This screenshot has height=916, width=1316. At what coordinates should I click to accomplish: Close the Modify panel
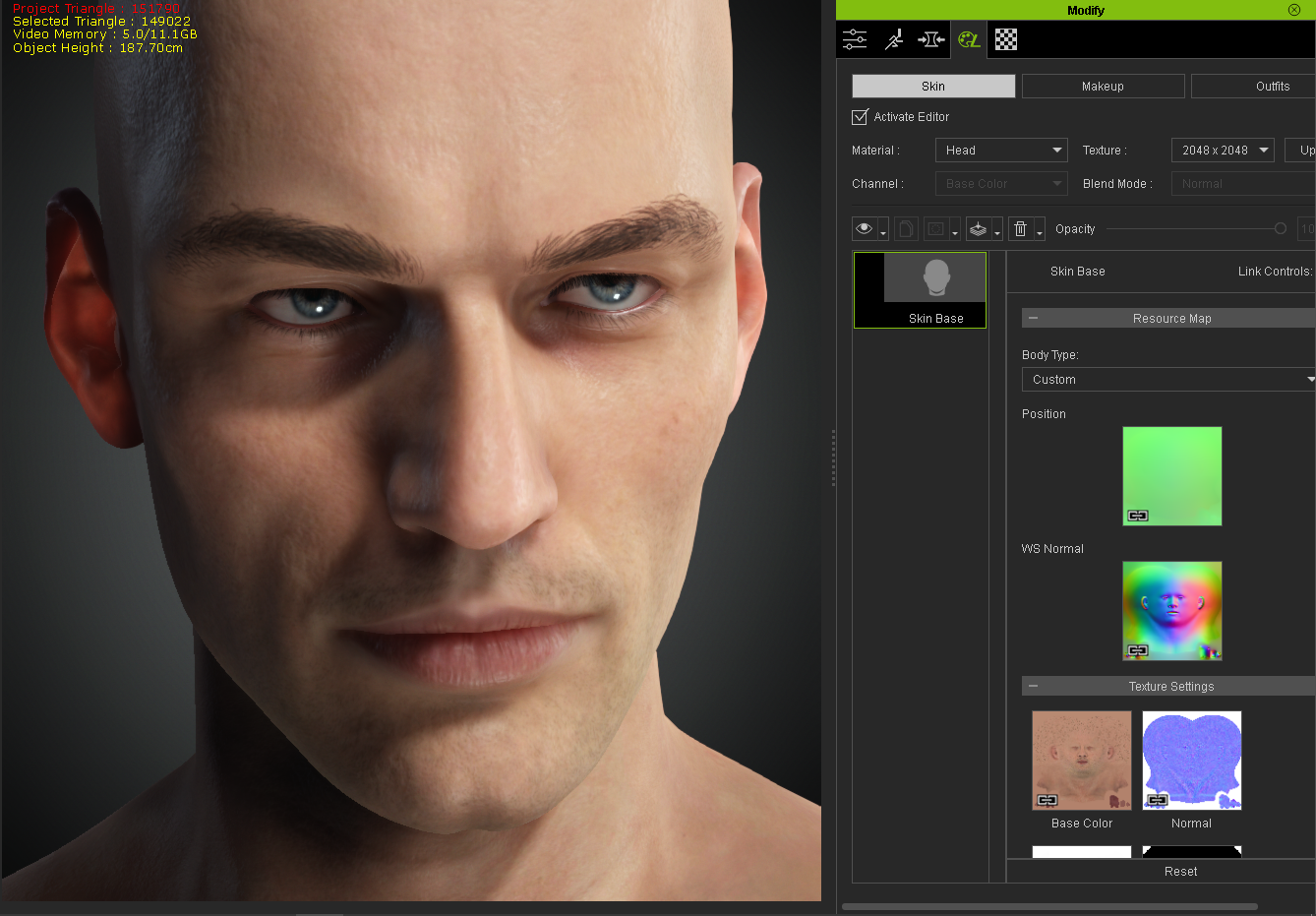(1294, 10)
